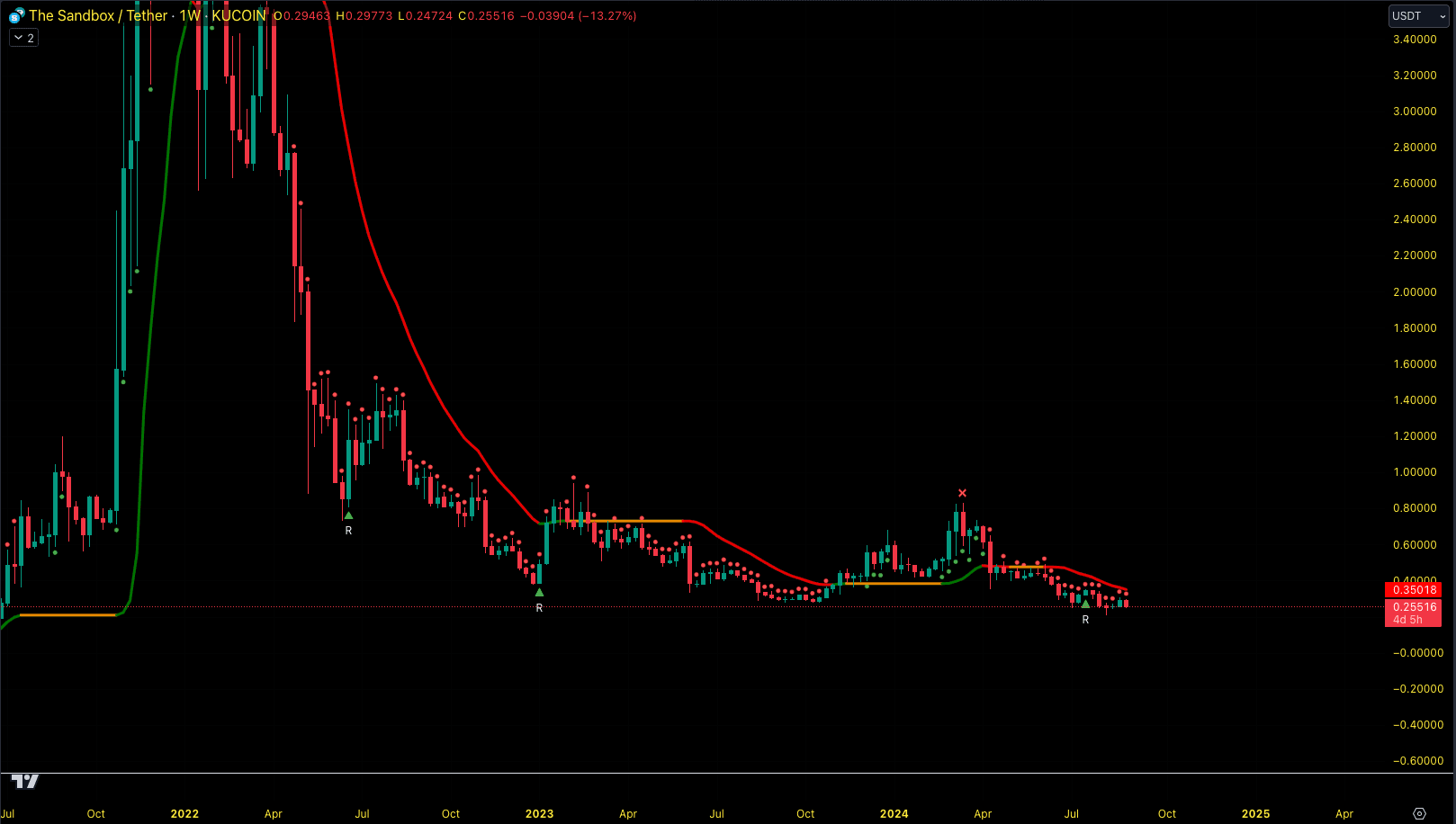The width and height of the screenshot is (1456, 824).
Task: Click the 0.60000 price axis label
Action: point(1415,545)
